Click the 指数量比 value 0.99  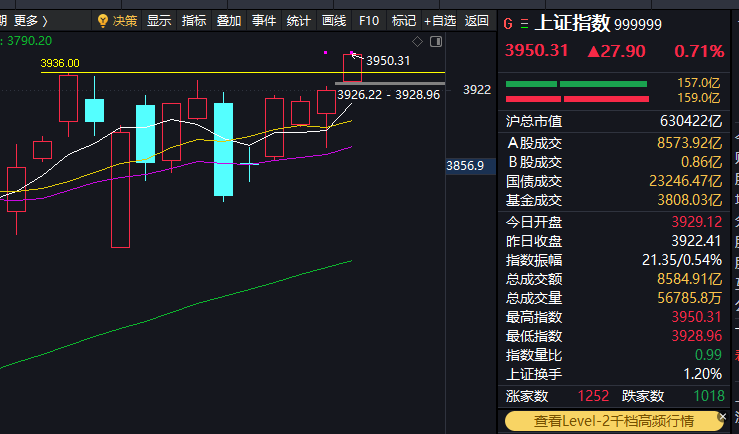tap(708, 355)
